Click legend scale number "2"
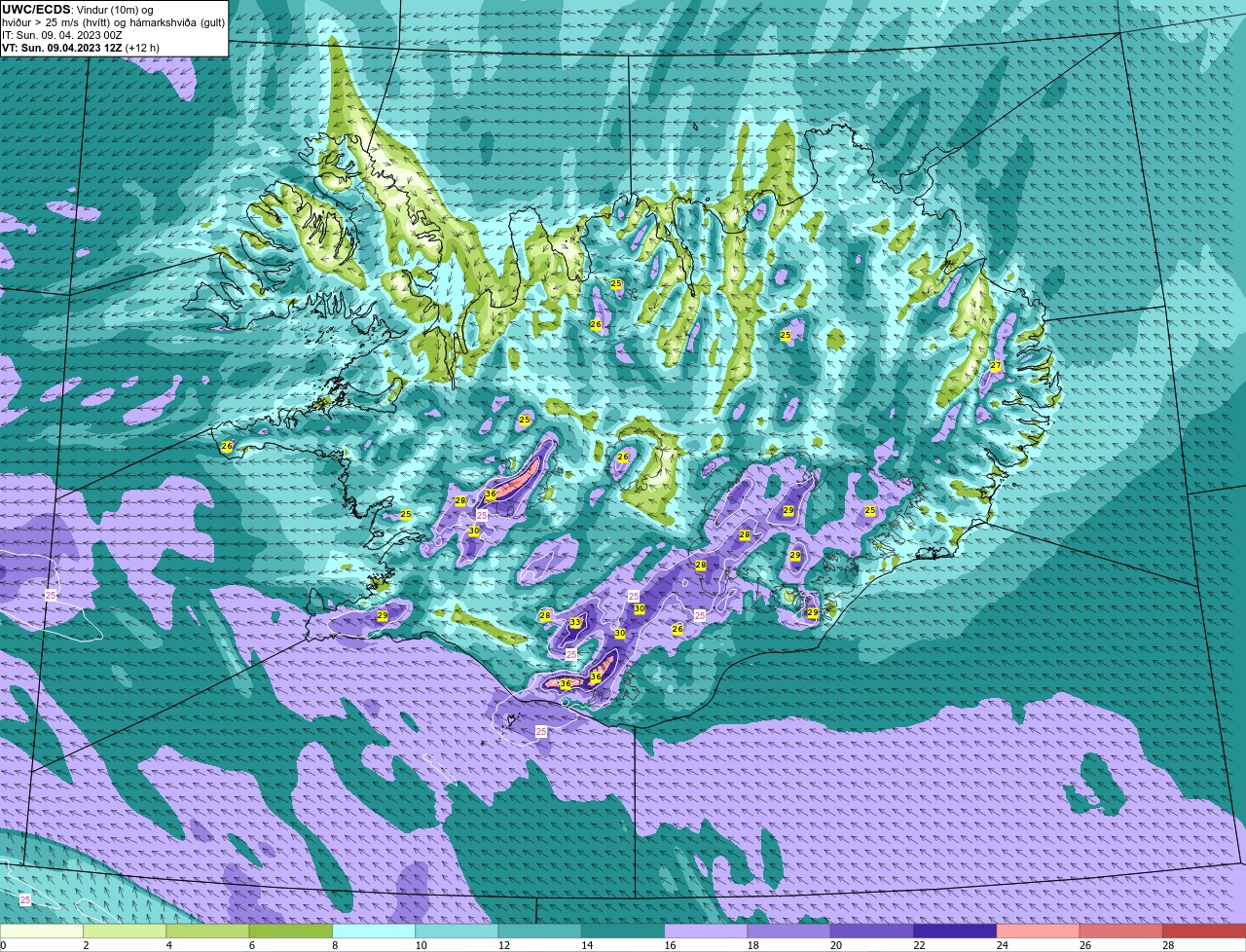 [86, 945]
